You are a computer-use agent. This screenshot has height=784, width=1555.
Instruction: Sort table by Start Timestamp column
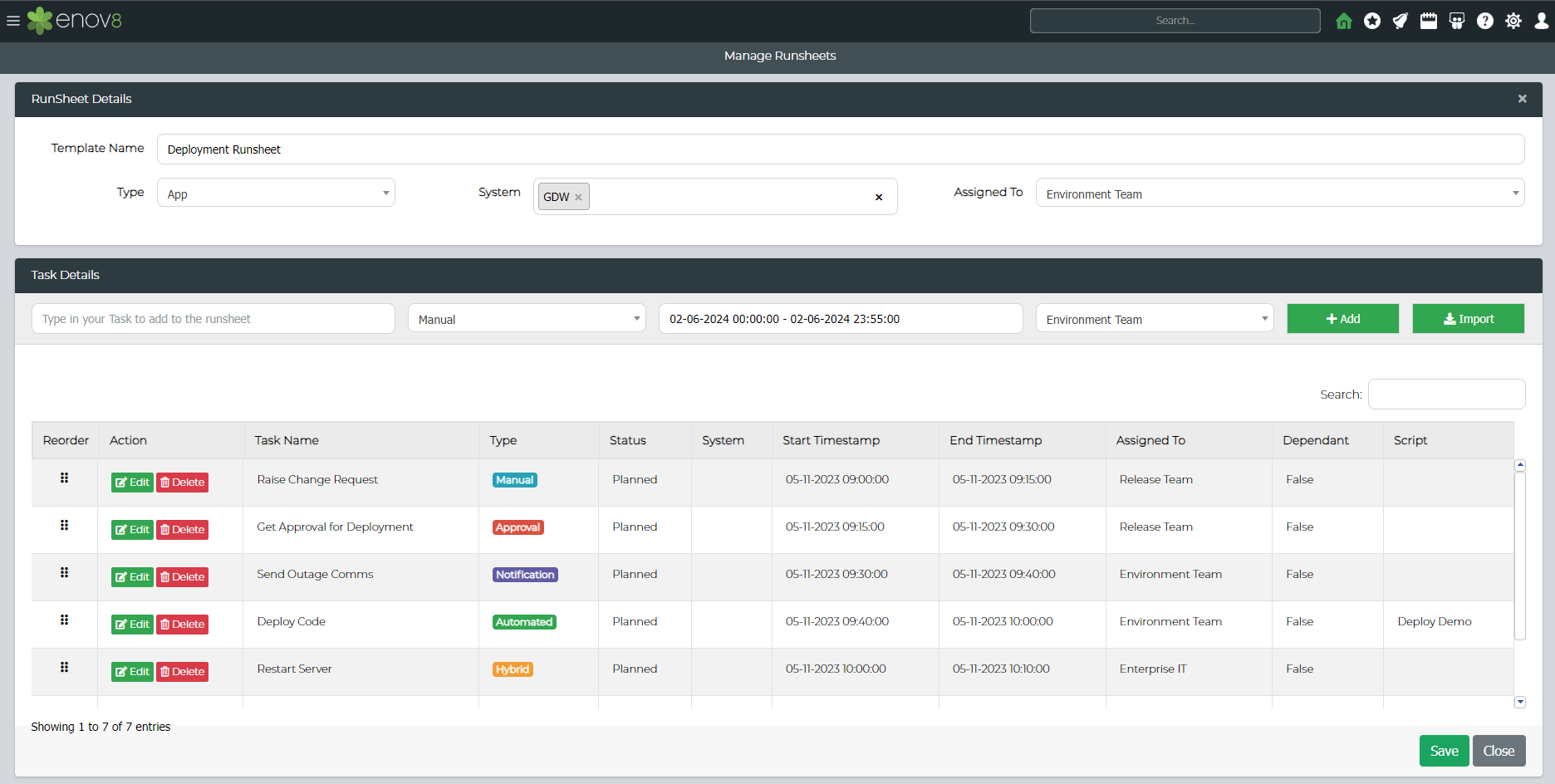click(x=856, y=440)
